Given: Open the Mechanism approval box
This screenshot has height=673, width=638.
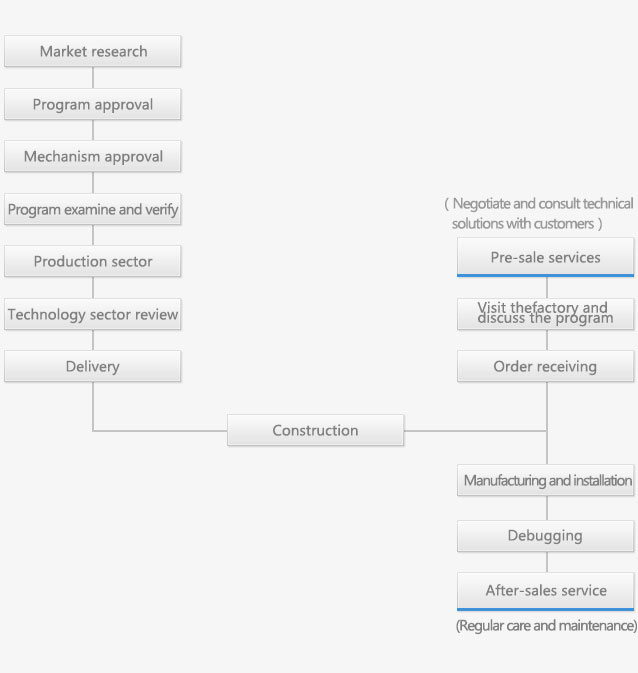Looking at the screenshot, I should coord(93,156).
